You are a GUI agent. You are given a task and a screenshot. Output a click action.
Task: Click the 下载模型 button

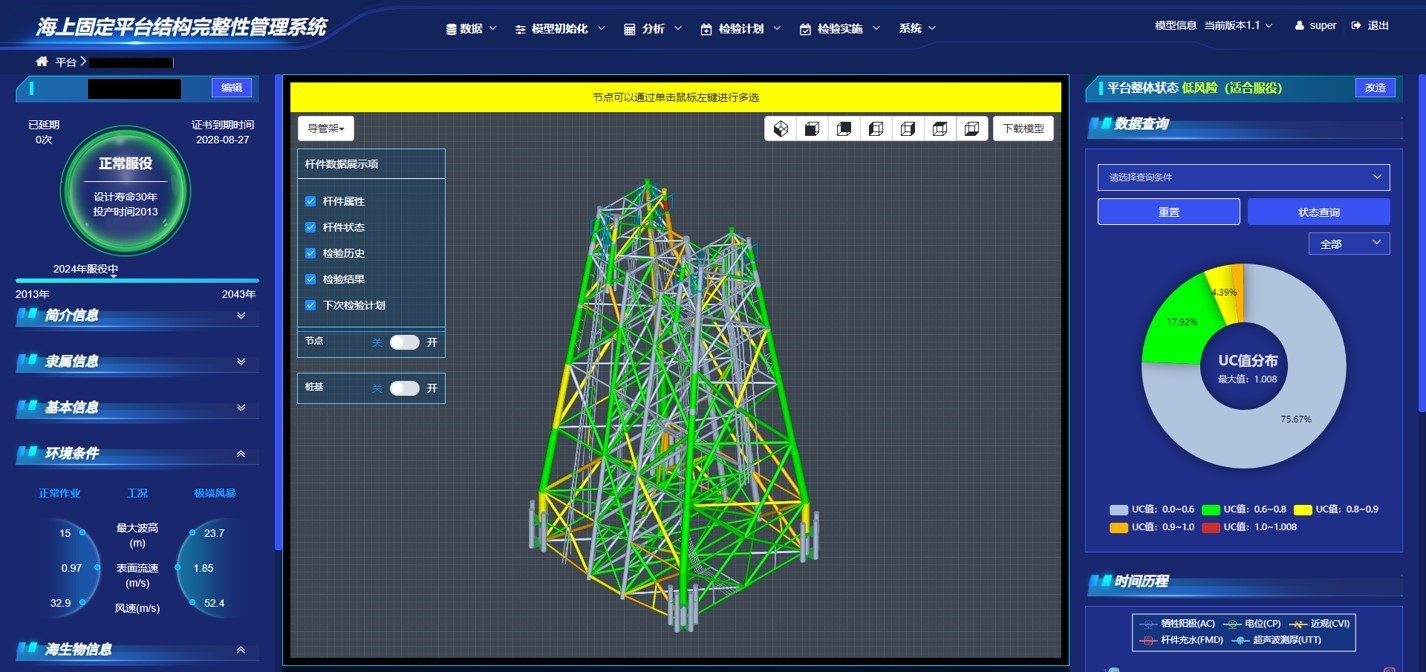click(x=1023, y=129)
